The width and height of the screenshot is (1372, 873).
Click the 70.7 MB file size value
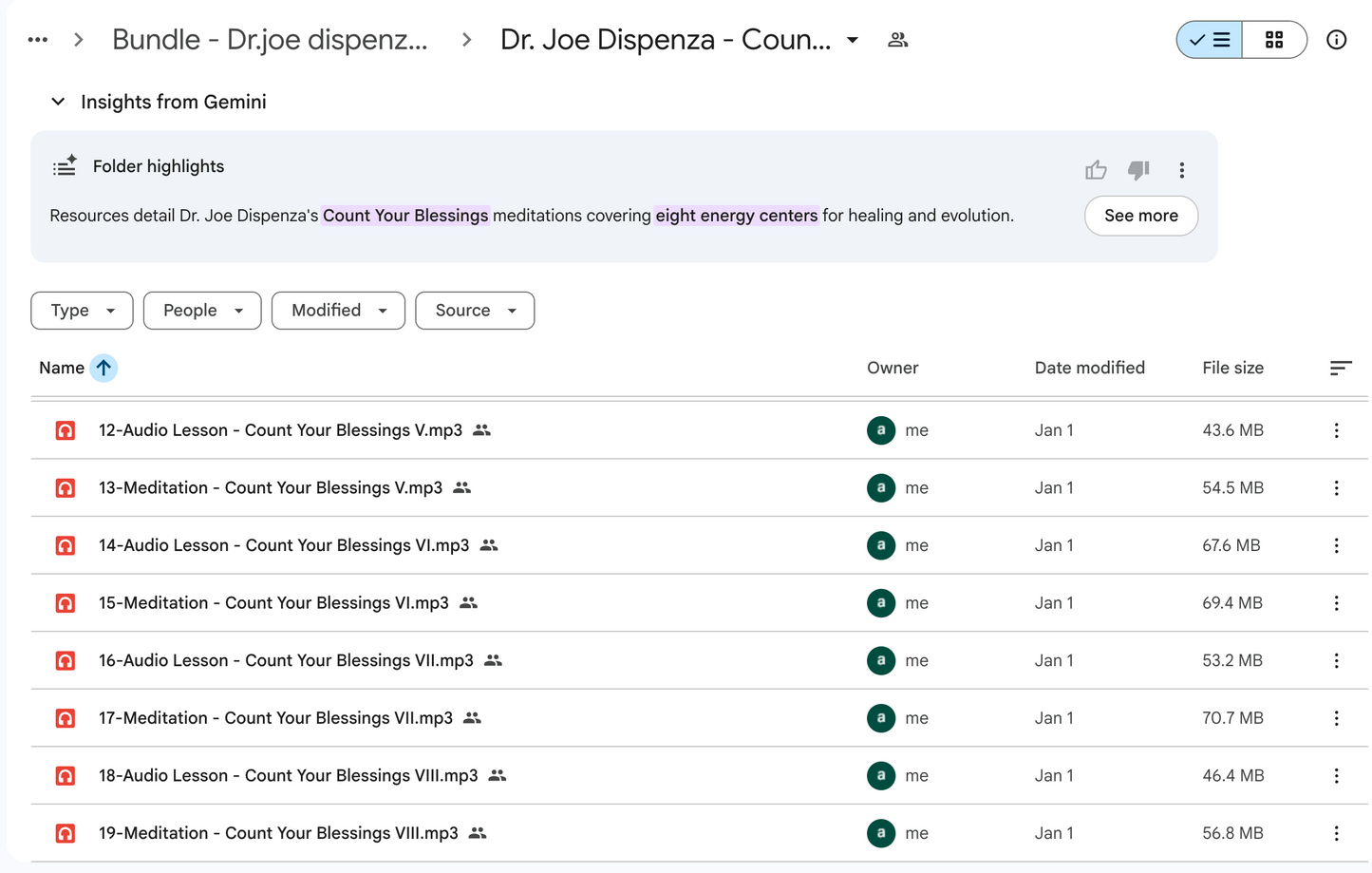coord(1232,718)
